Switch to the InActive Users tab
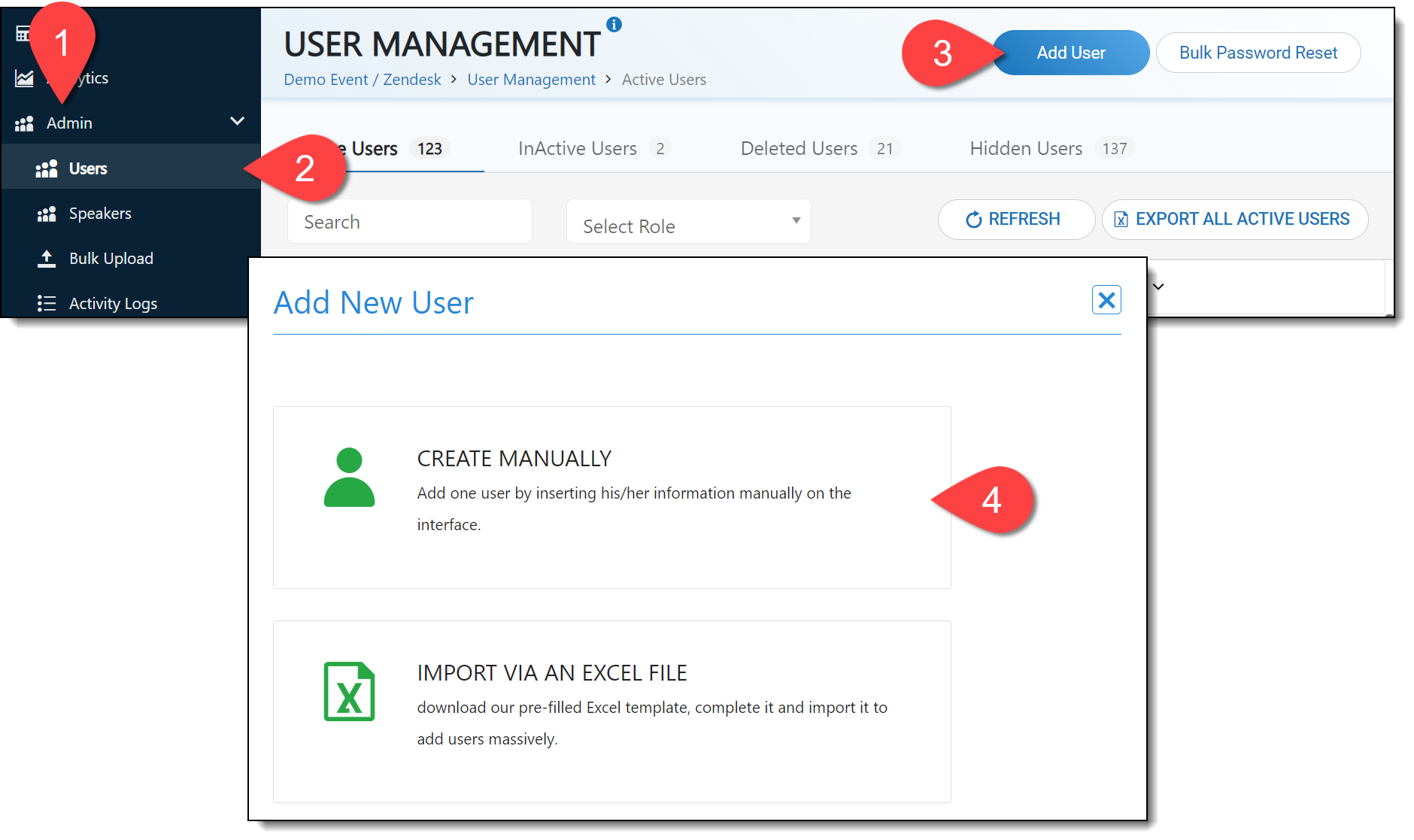 [578, 149]
